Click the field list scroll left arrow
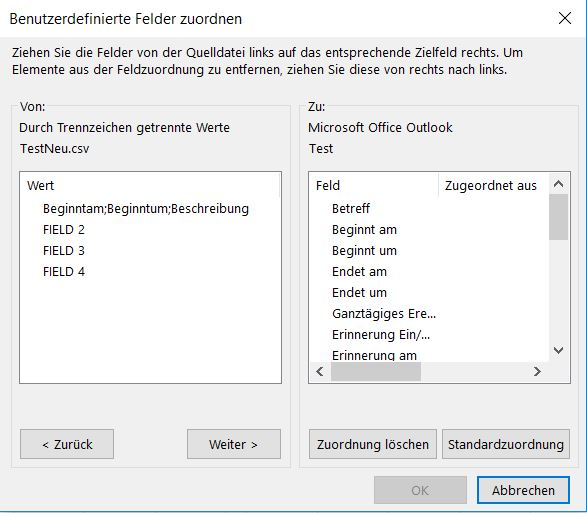 [320, 371]
